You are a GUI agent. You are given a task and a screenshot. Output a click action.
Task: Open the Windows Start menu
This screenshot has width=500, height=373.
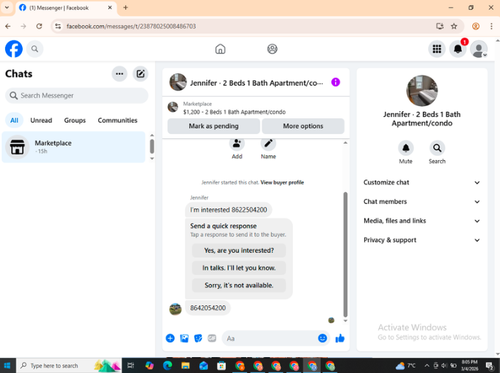pos(7,366)
